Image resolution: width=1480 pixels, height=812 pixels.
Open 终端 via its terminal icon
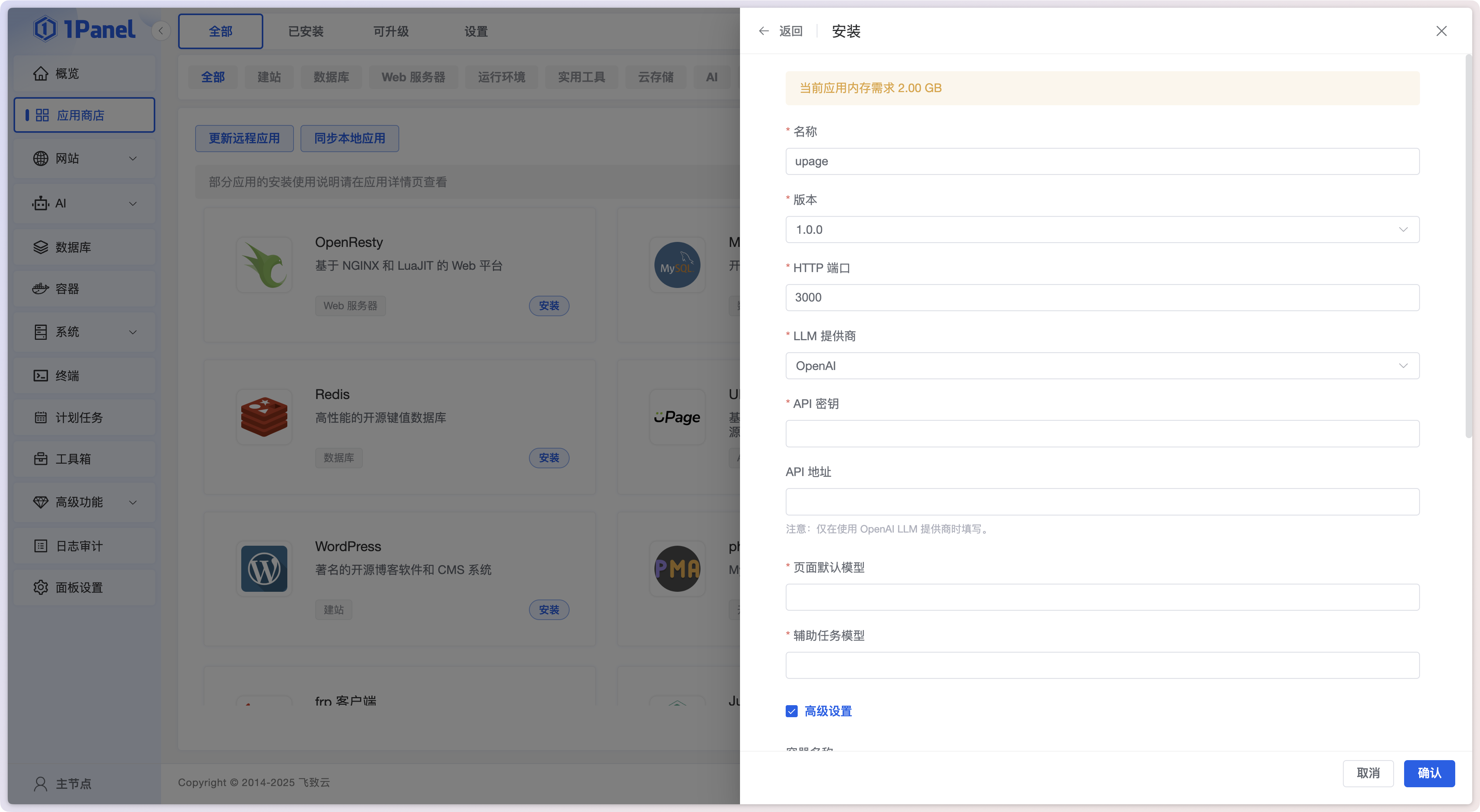[40, 375]
